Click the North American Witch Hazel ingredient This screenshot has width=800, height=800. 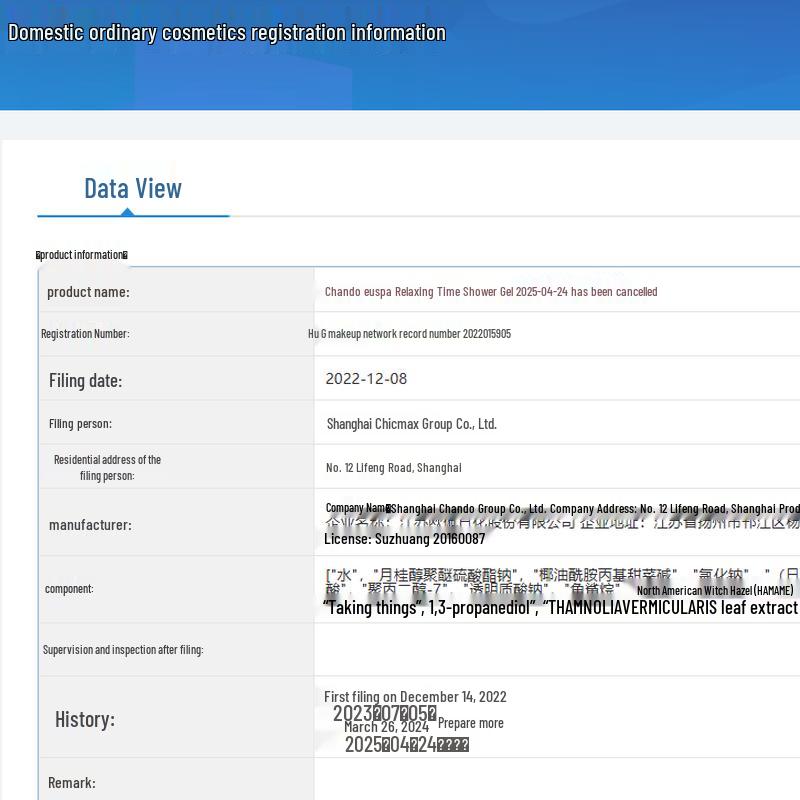(715, 590)
